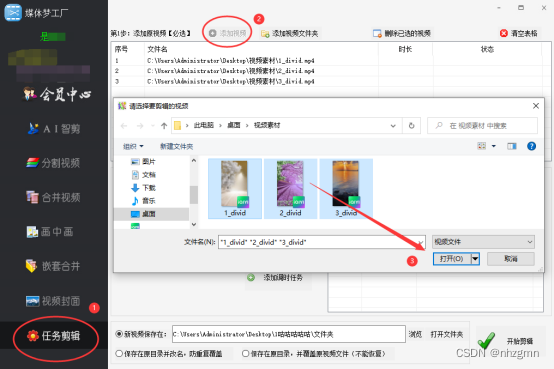
Task: Switch to 分割视频 split video
Action: pyautogui.click(x=53, y=163)
